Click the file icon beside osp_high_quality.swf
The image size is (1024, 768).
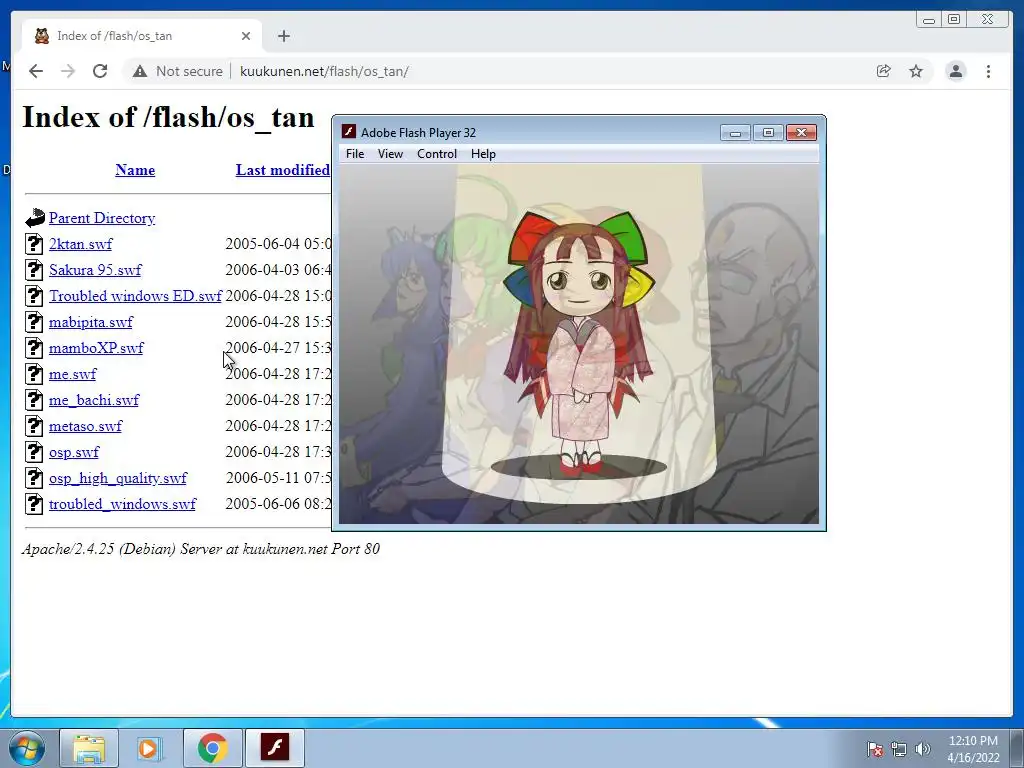tap(34, 478)
